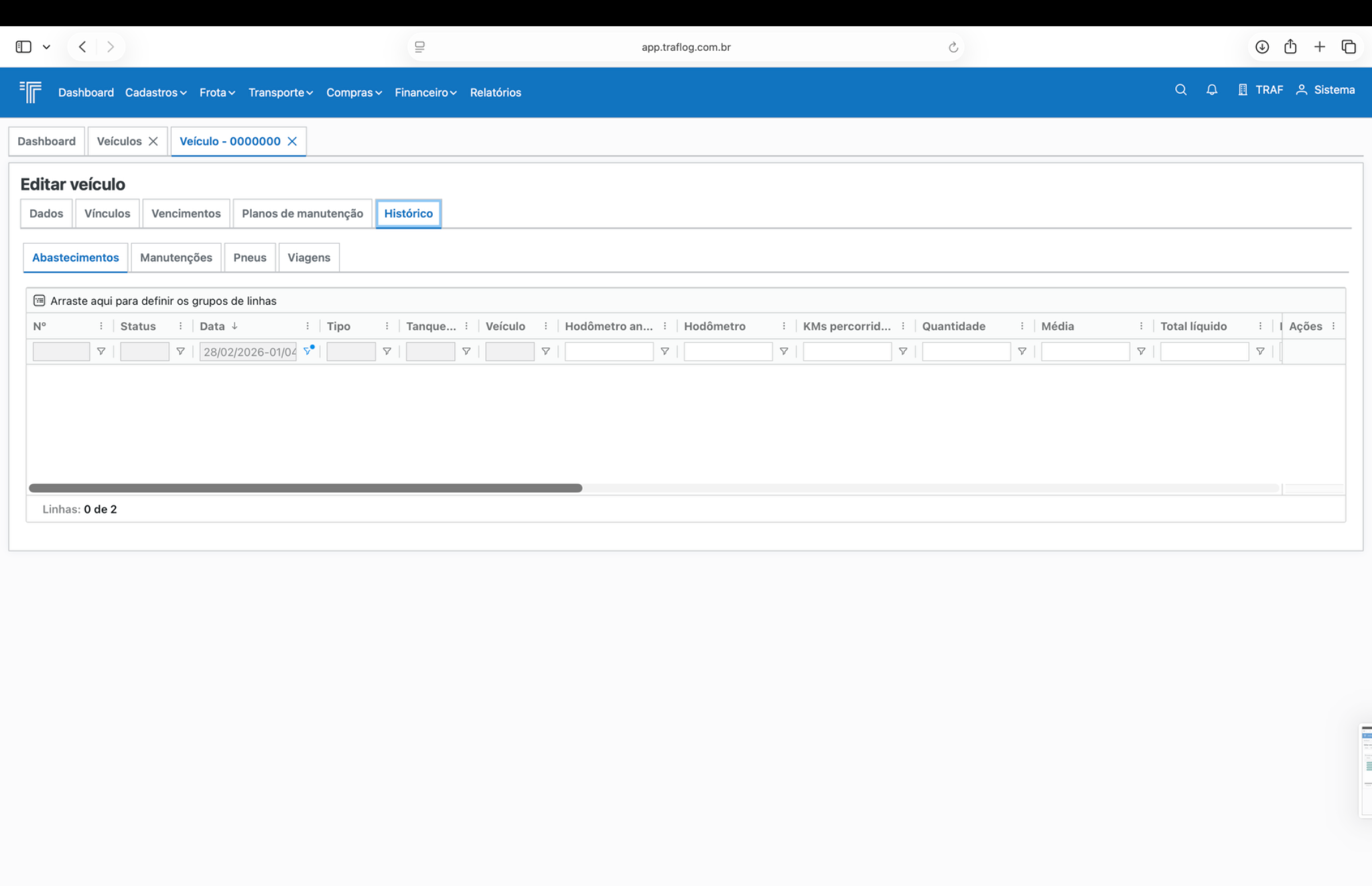Screen dimensions: 1372x886
Task: Open the Média column menu dots
Action: (1141, 326)
